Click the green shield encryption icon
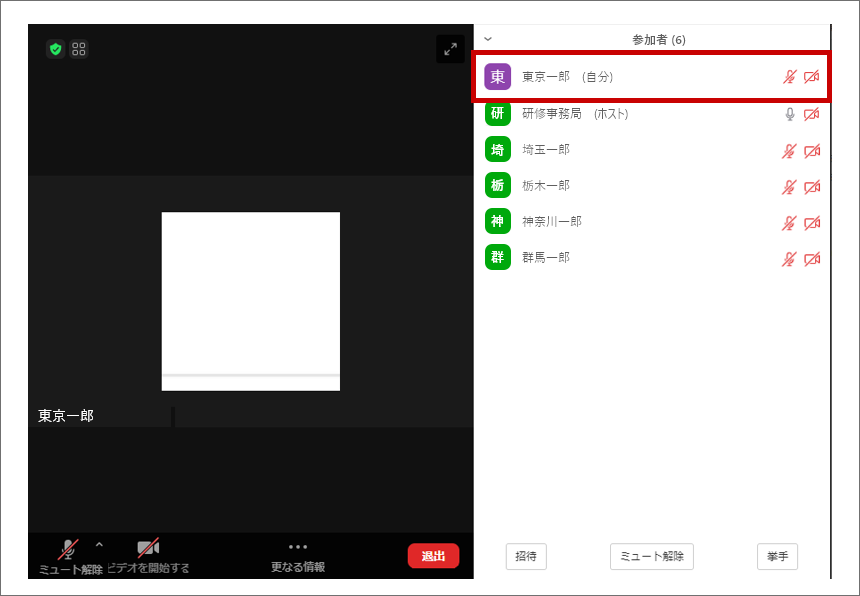Screen dimensions: 860x596 click(x=55, y=49)
